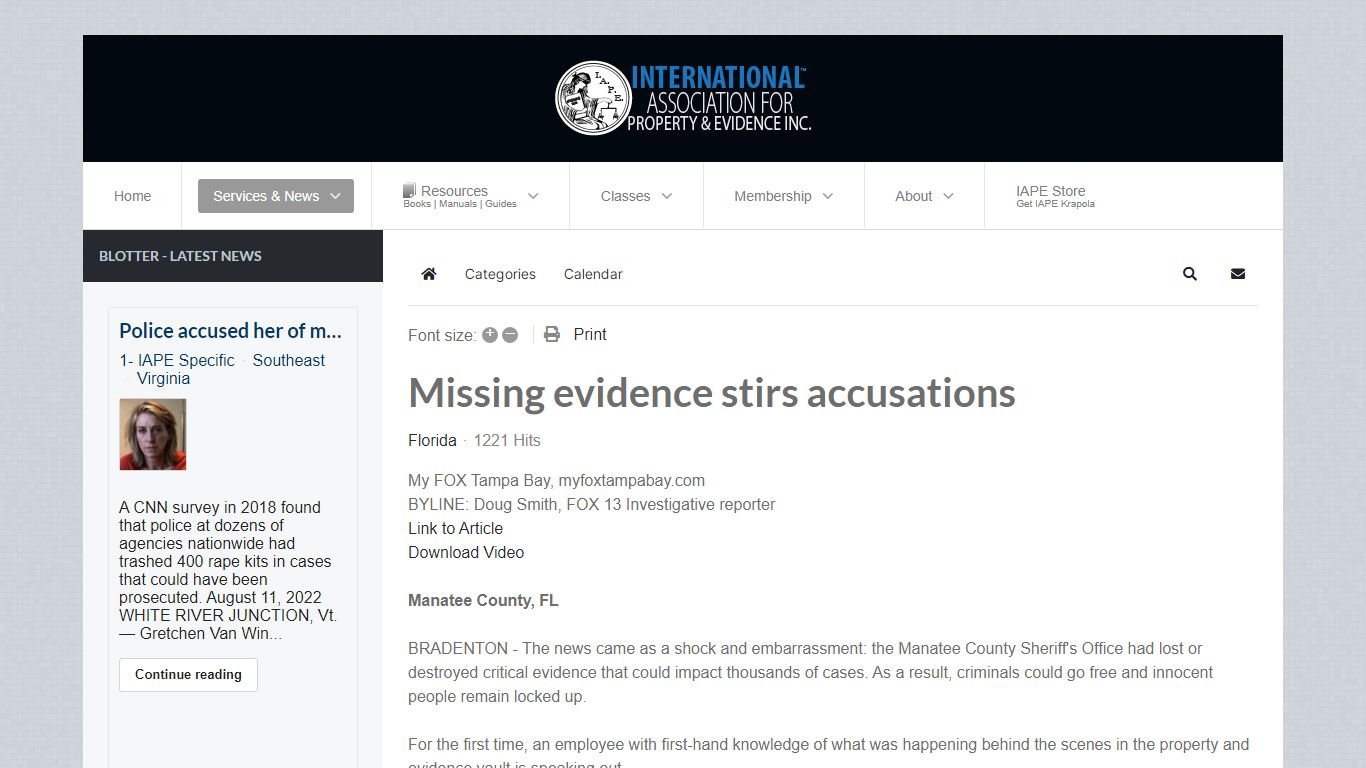
Task: Open the search magnifier icon
Action: point(1190,274)
